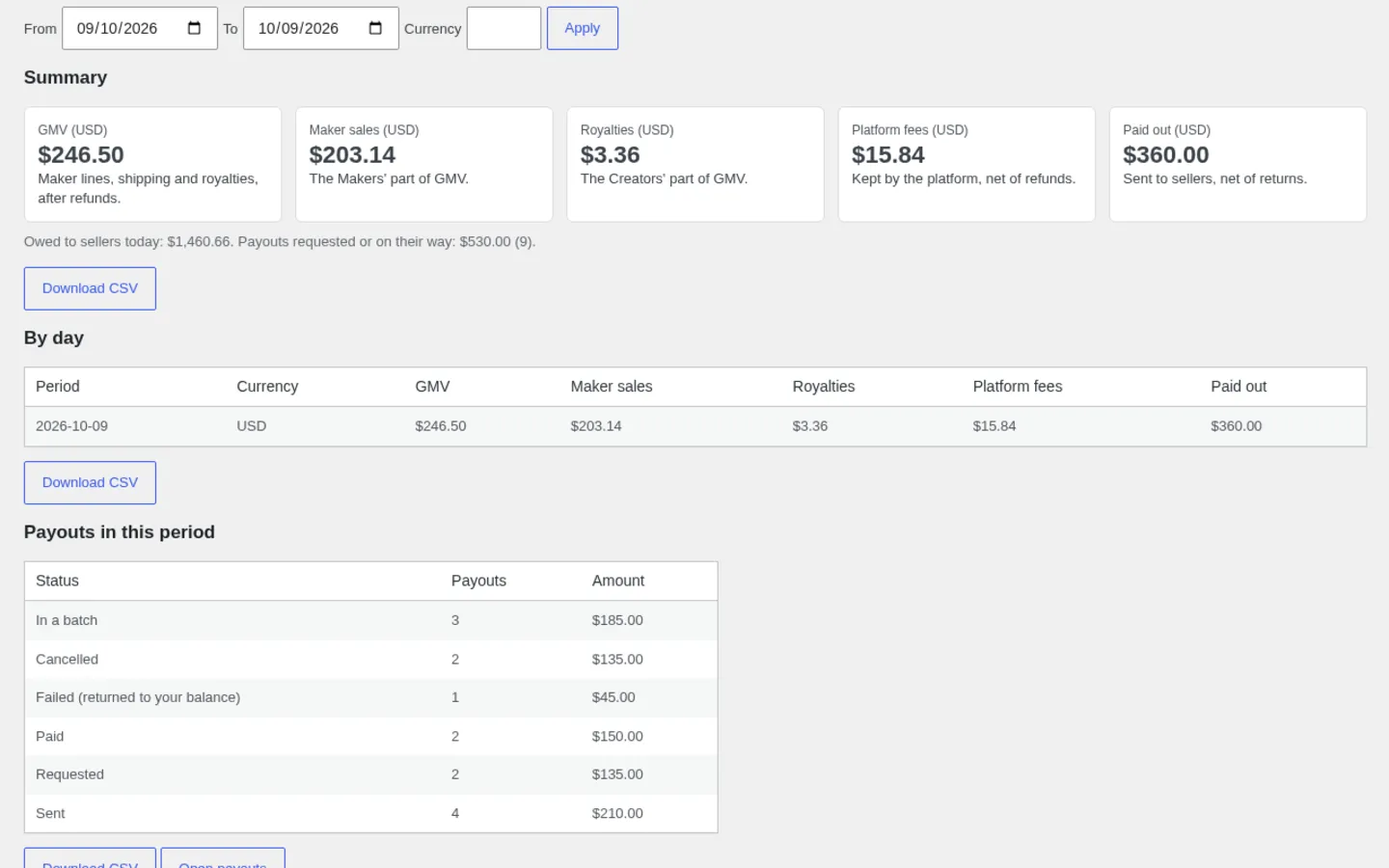Click the empty Currency input box
The width and height of the screenshot is (1389, 868).
[x=504, y=28]
